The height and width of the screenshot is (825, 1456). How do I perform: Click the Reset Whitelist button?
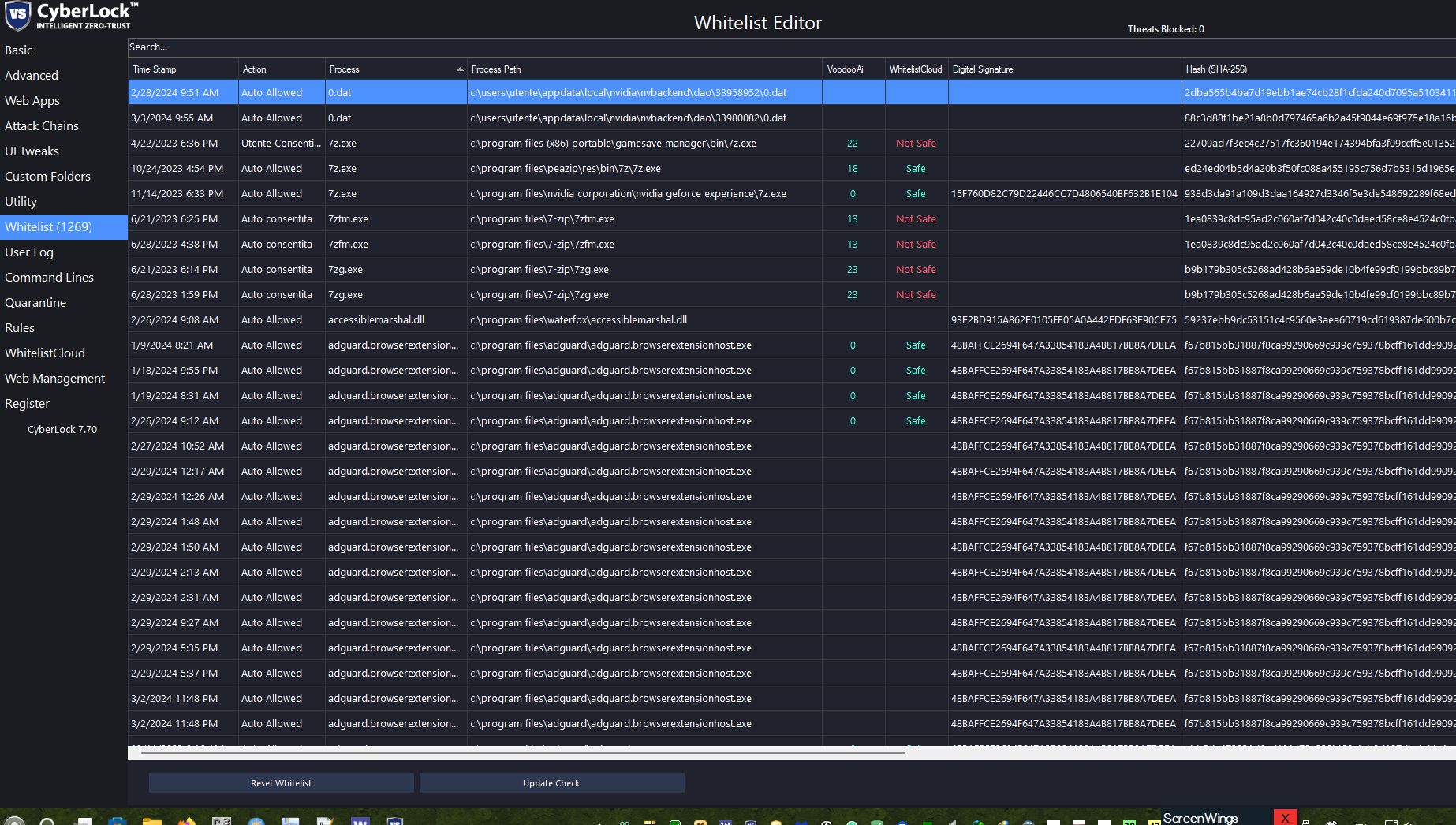(x=281, y=783)
